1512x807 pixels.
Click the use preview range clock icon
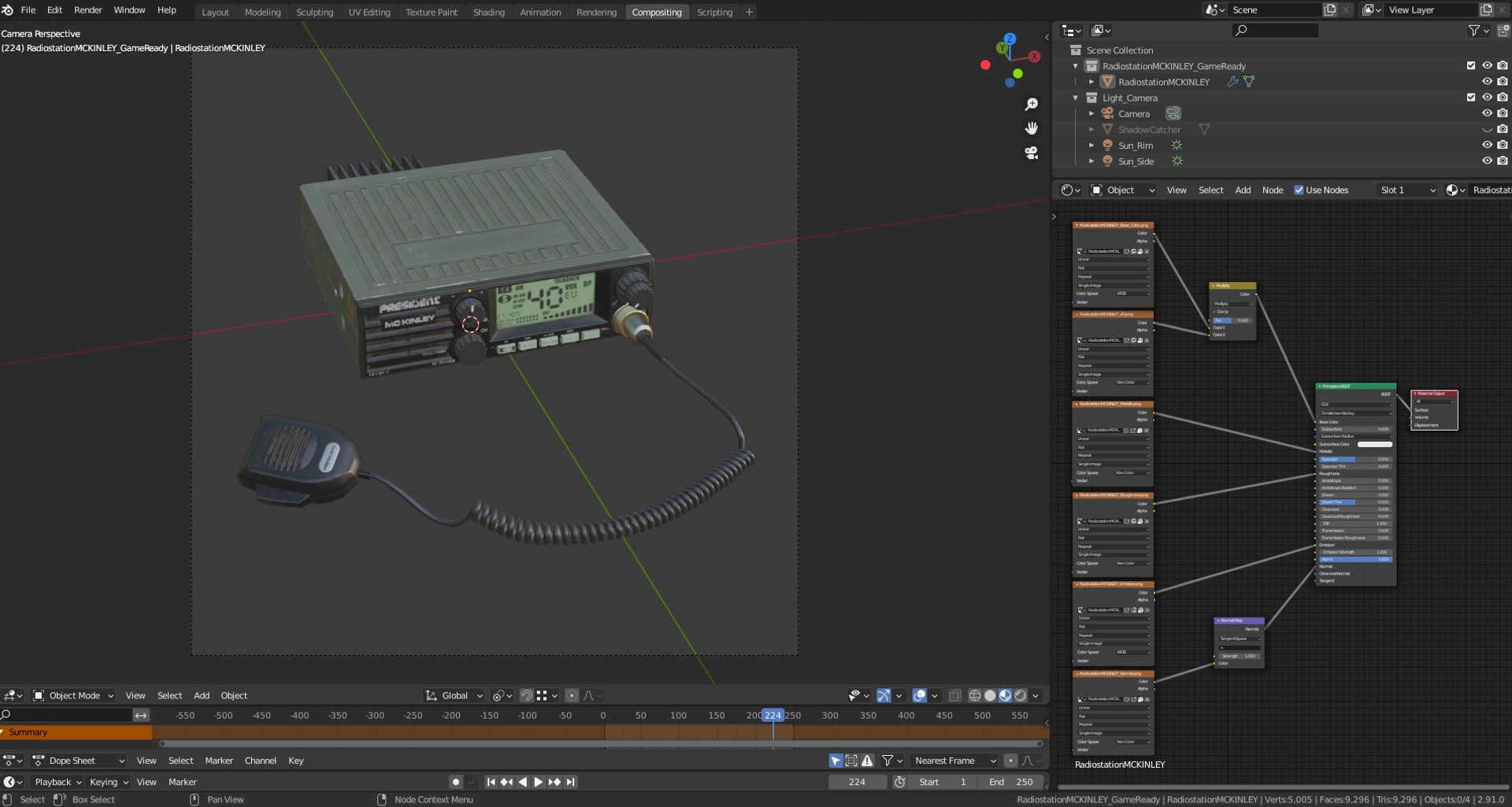click(899, 782)
